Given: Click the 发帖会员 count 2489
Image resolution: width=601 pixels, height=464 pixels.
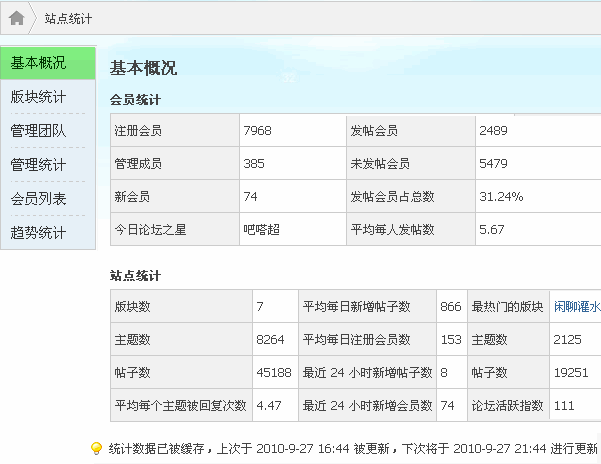Looking at the screenshot, I should [x=495, y=131].
